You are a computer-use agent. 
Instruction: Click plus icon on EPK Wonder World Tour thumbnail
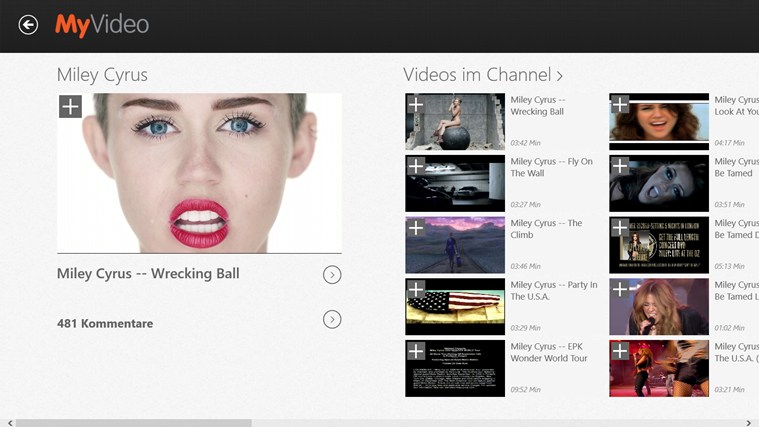[x=416, y=352]
